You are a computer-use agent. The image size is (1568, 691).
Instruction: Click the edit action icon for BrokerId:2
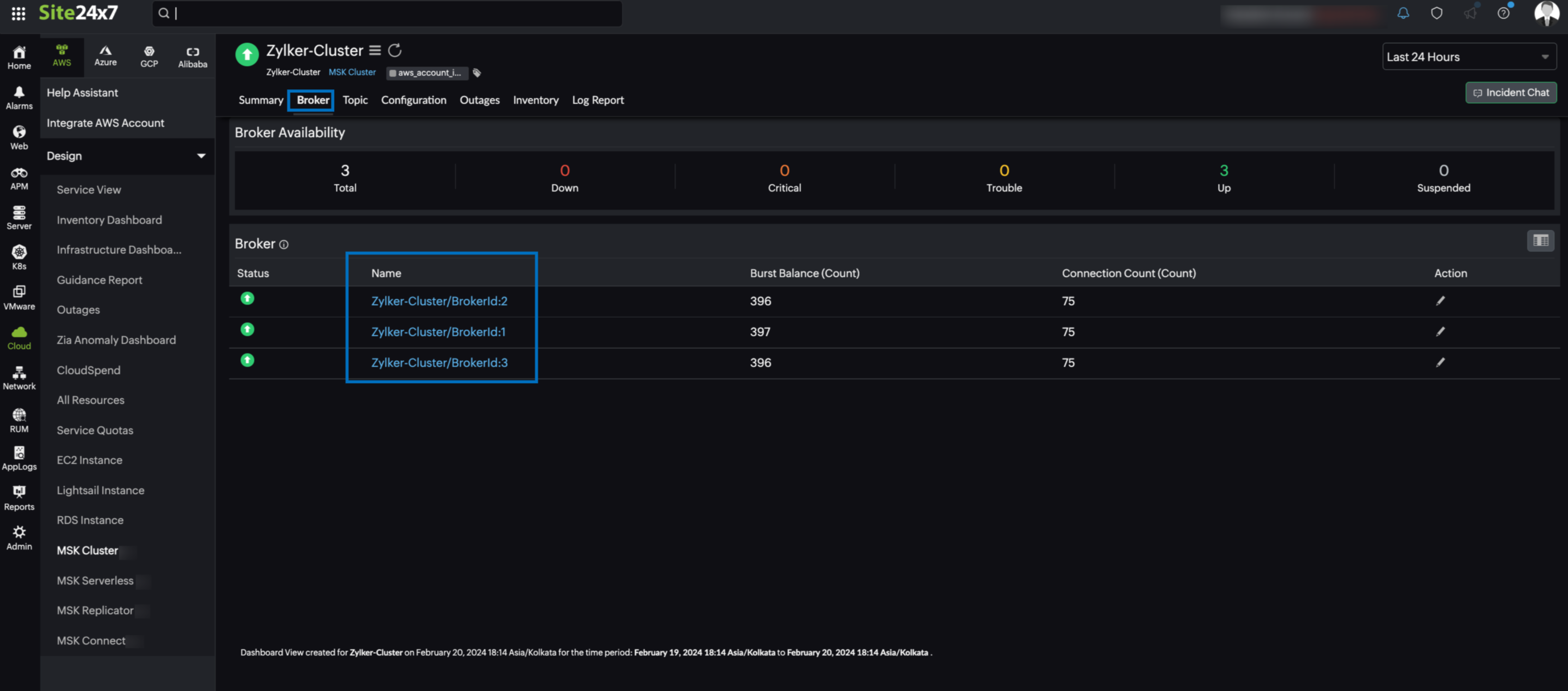pos(1440,300)
